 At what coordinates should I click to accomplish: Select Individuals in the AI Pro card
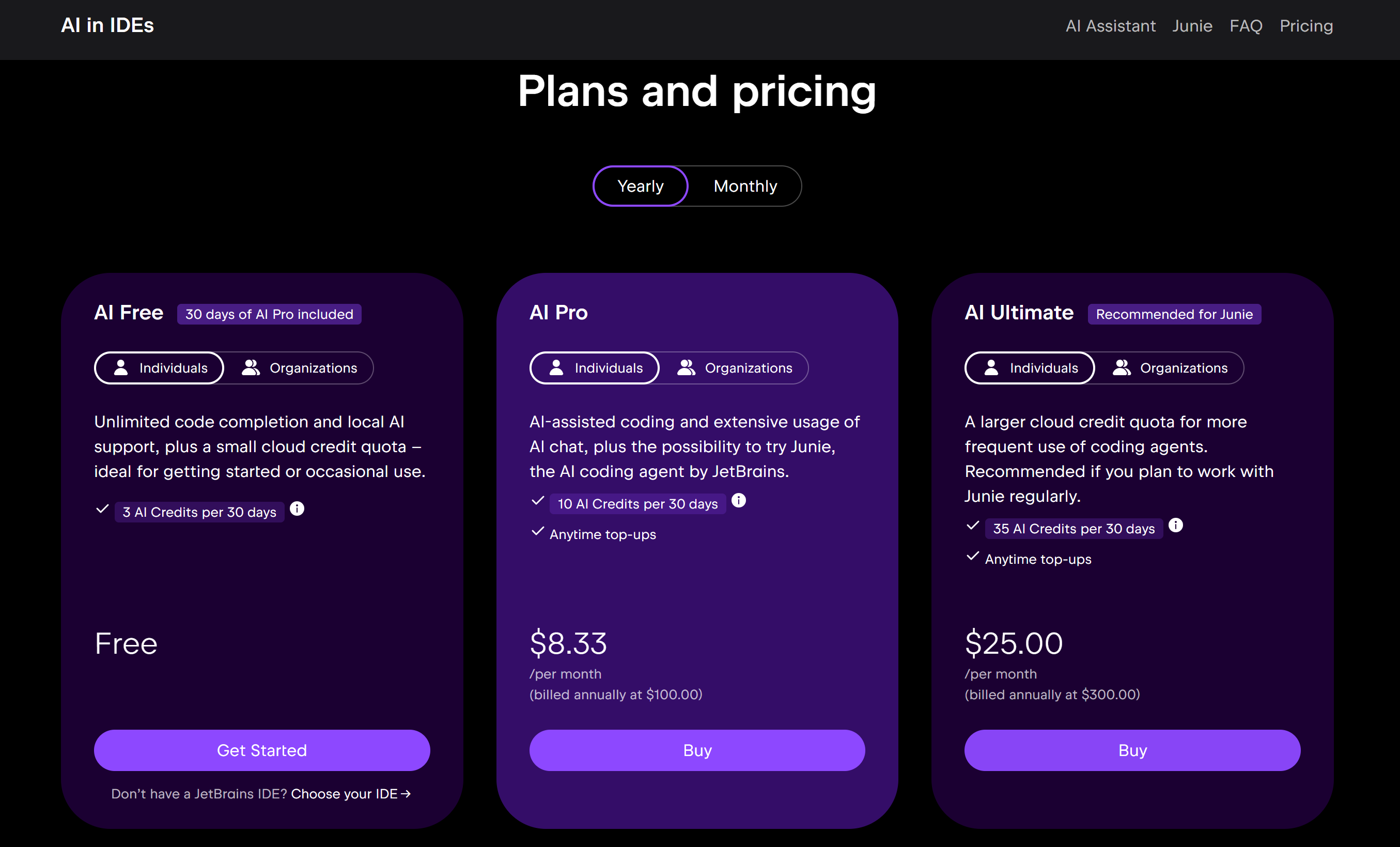tap(594, 368)
